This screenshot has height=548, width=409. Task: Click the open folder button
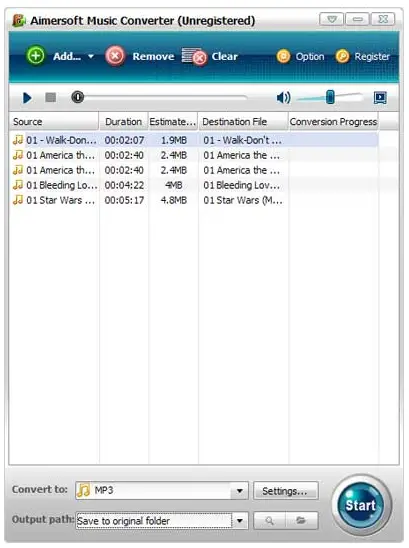302,521
